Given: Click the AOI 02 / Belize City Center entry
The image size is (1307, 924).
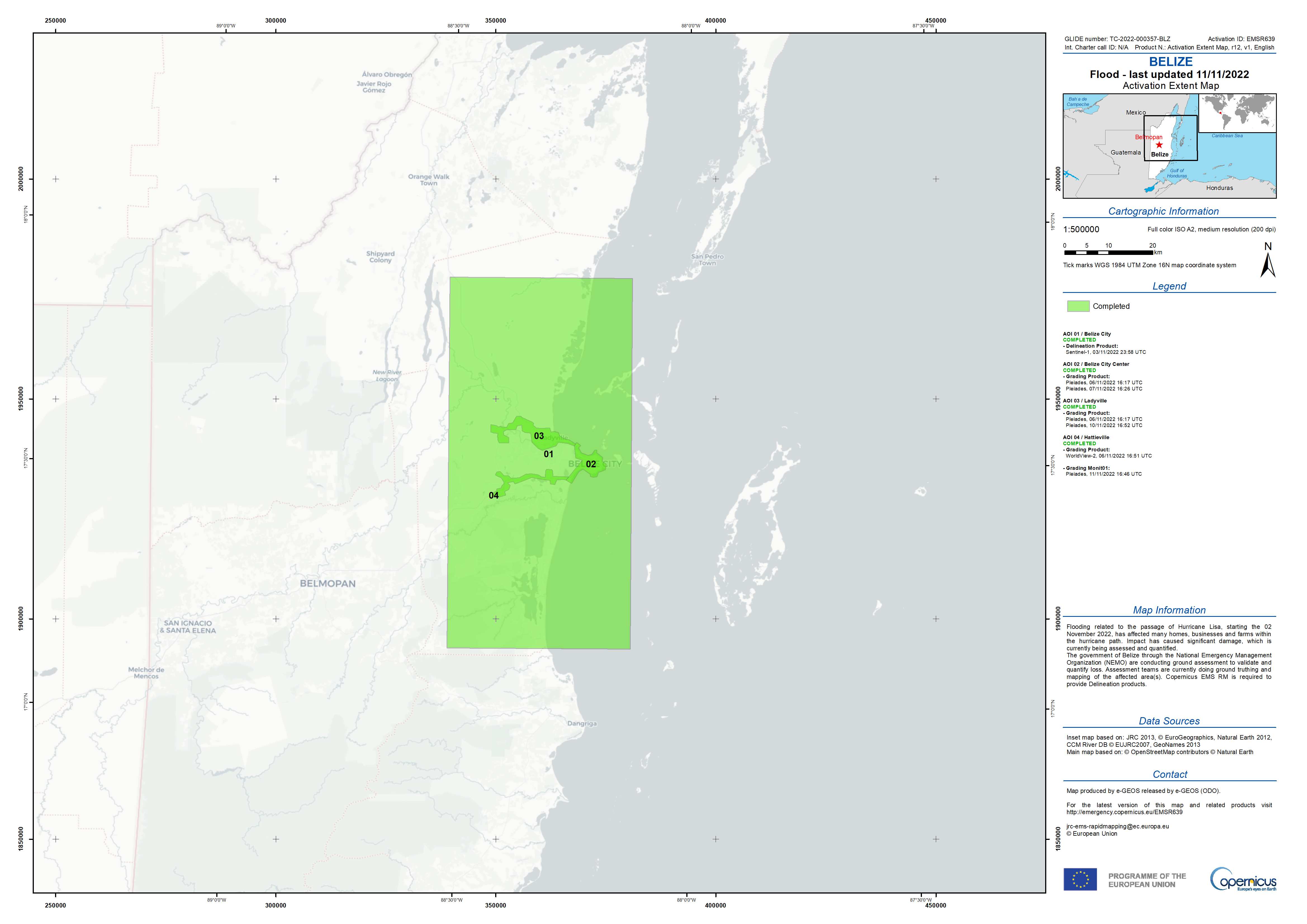Looking at the screenshot, I should [1096, 364].
